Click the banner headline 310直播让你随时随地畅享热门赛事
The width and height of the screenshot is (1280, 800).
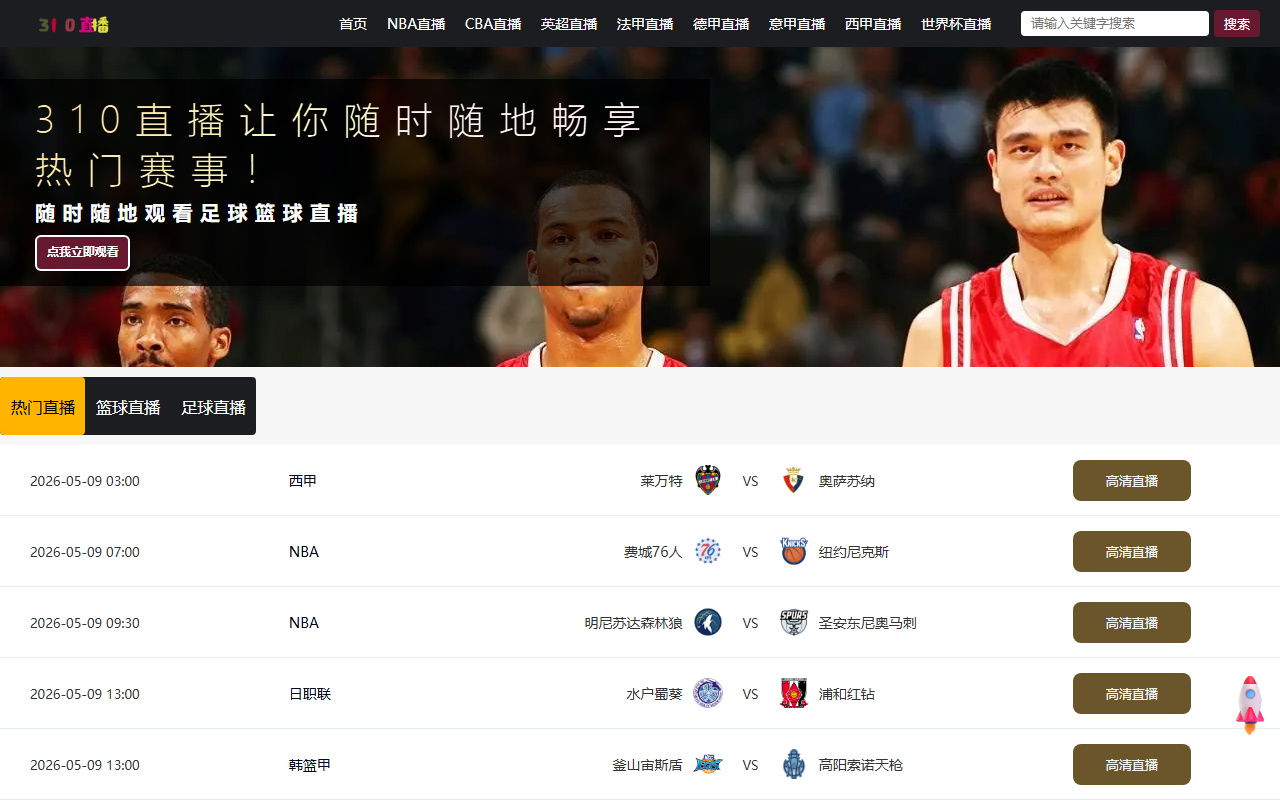[x=338, y=145]
